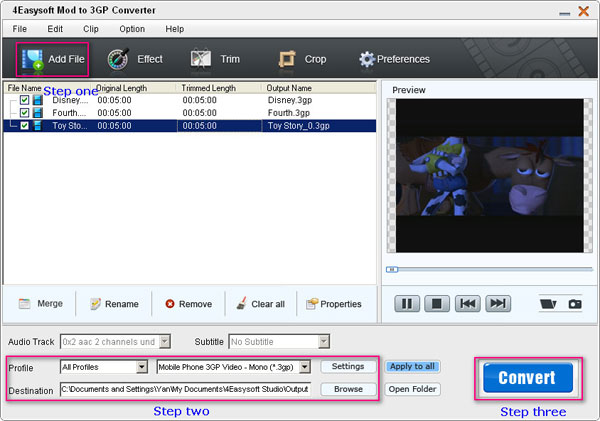Click the Clear all broom icon

(x=241, y=303)
